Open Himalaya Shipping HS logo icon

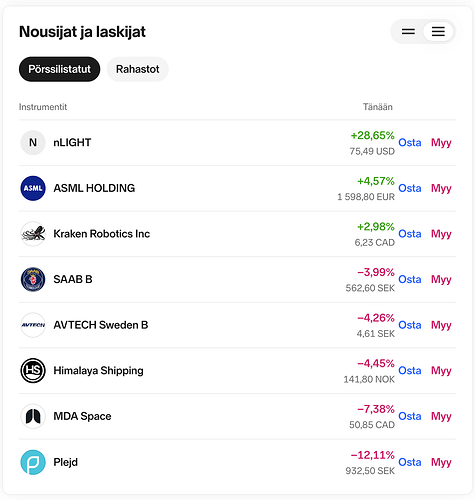33,371
